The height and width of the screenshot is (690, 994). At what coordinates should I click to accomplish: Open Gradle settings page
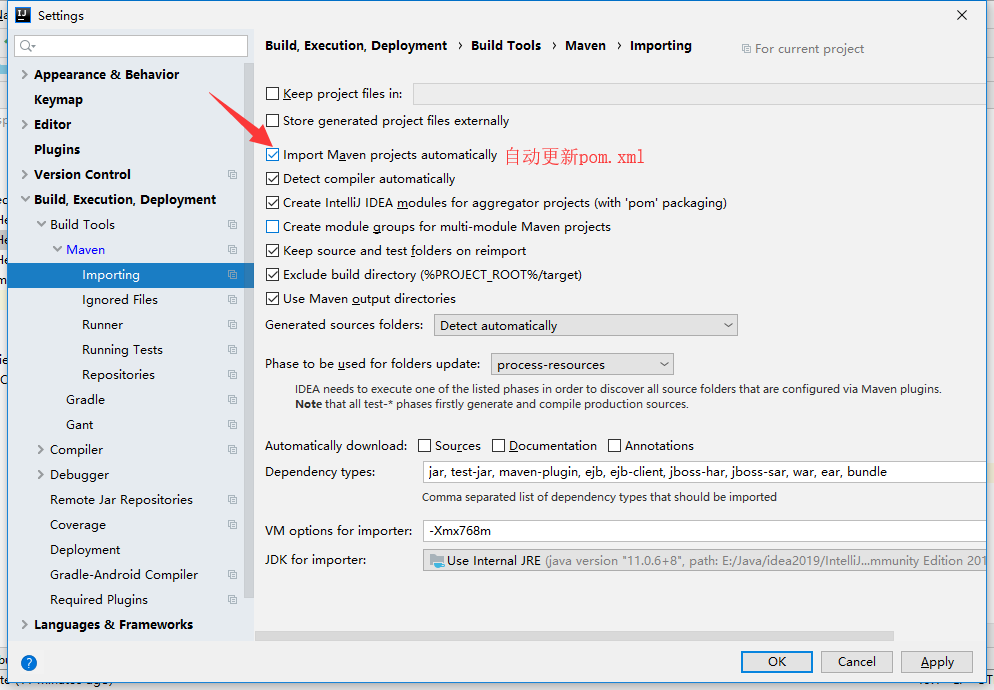click(x=86, y=400)
